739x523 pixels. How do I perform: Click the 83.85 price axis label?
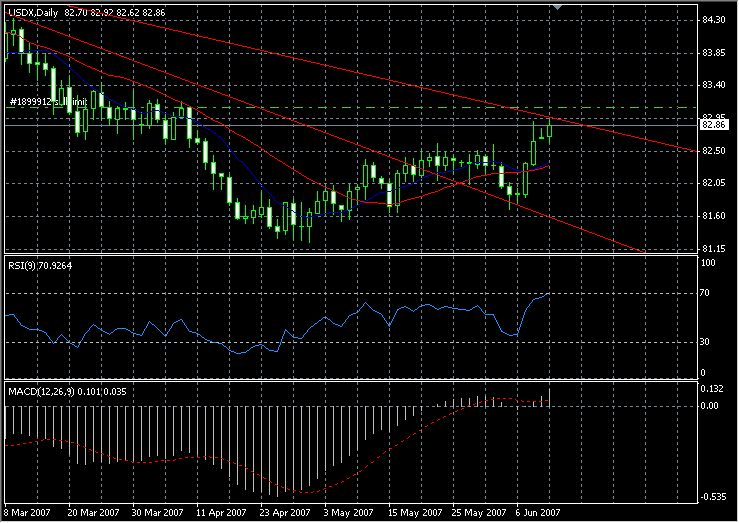(714, 53)
